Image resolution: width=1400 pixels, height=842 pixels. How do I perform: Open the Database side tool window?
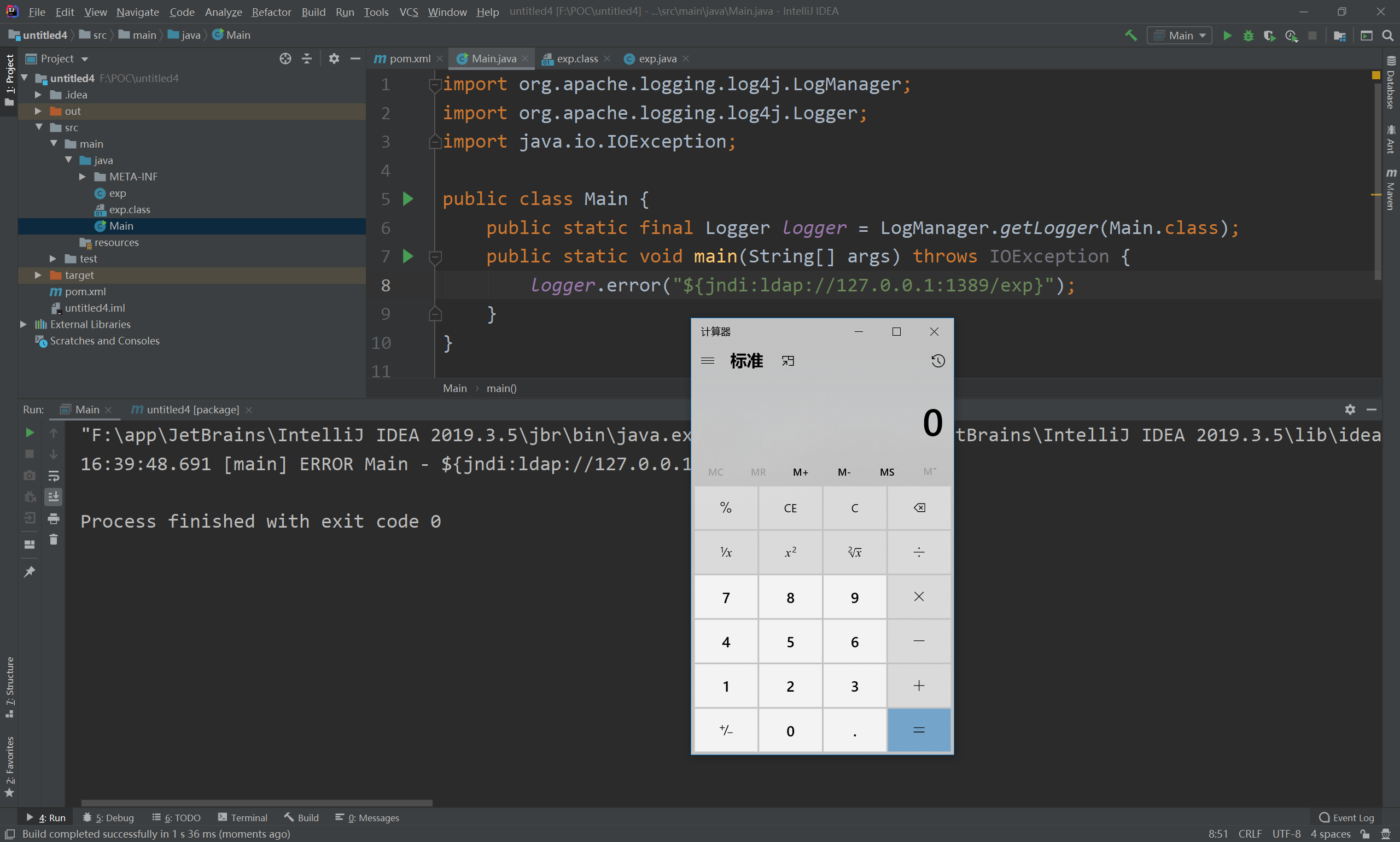point(1390,83)
